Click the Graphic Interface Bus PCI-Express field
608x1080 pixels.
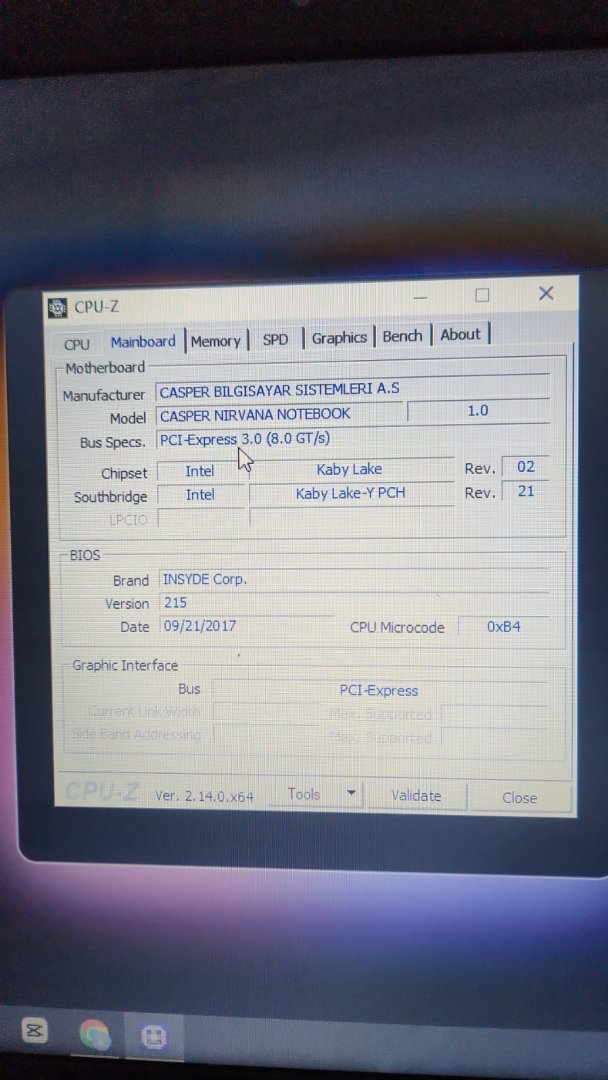pyautogui.click(x=379, y=690)
